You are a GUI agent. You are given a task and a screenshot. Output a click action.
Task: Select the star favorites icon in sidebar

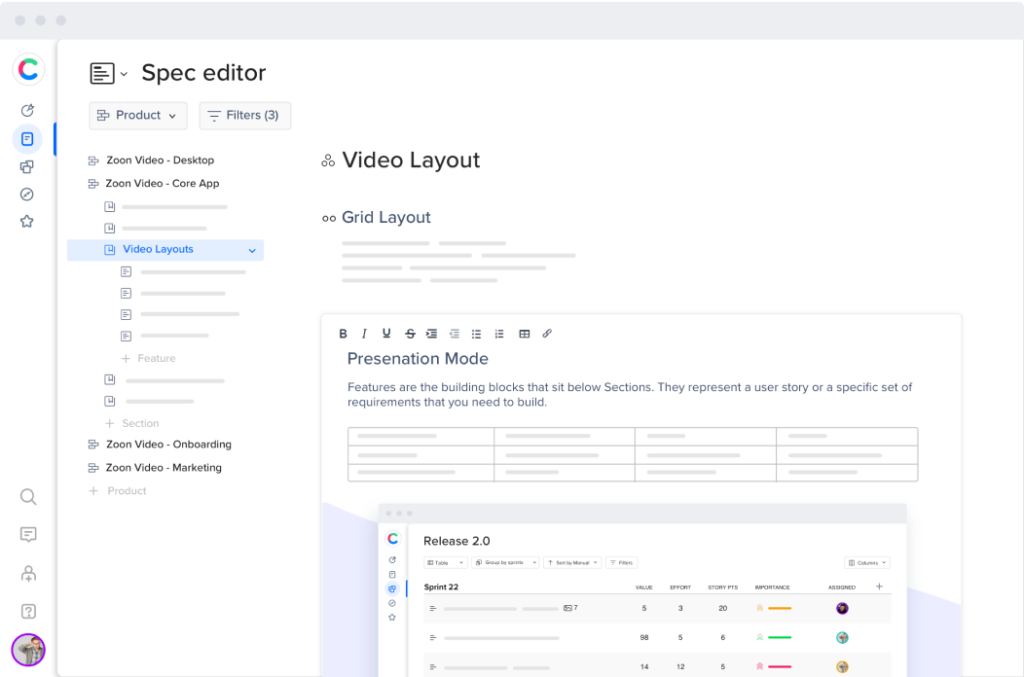27,222
